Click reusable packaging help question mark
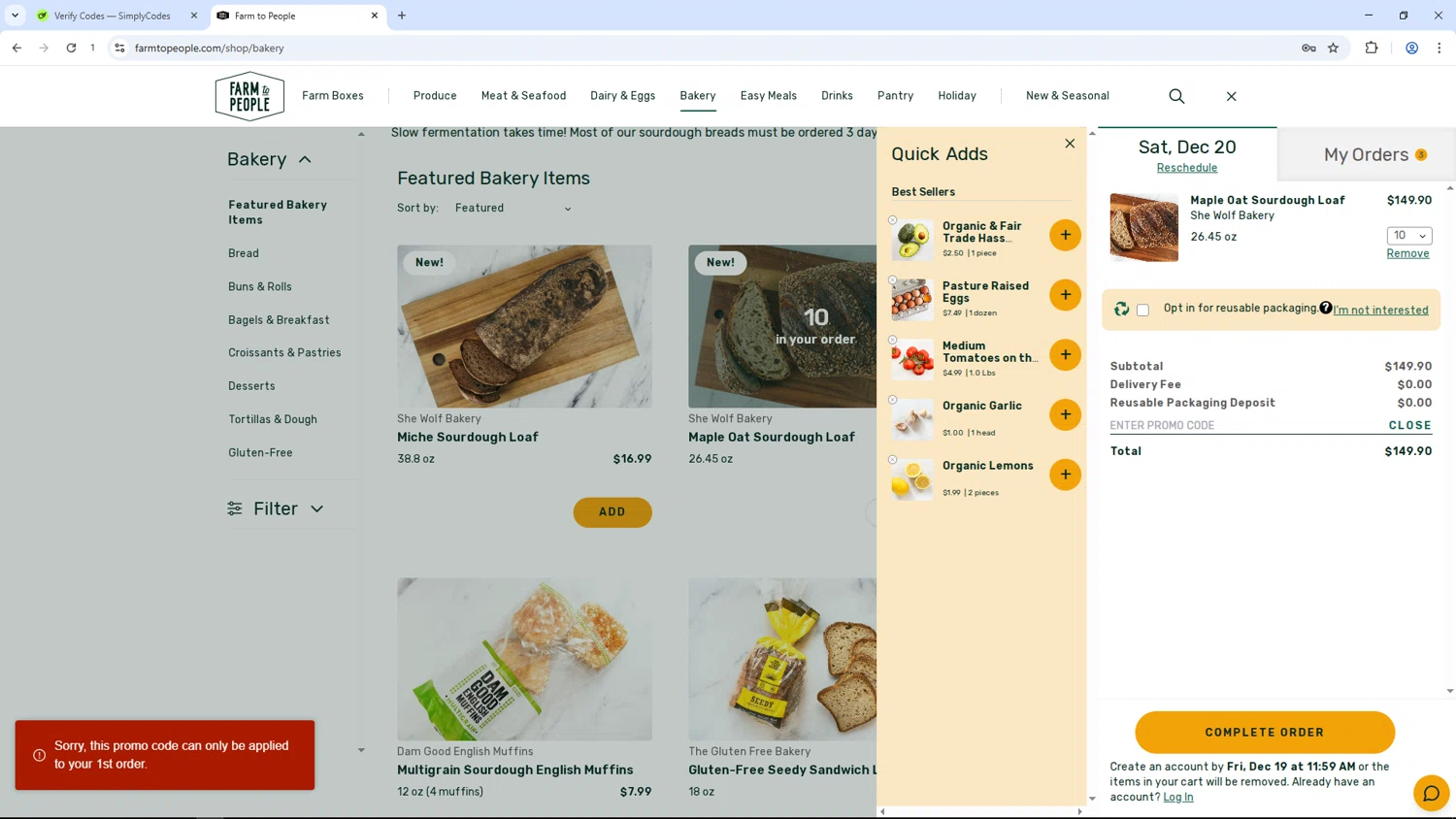This screenshot has width=1456, height=819. pyautogui.click(x=1325, y=308)
